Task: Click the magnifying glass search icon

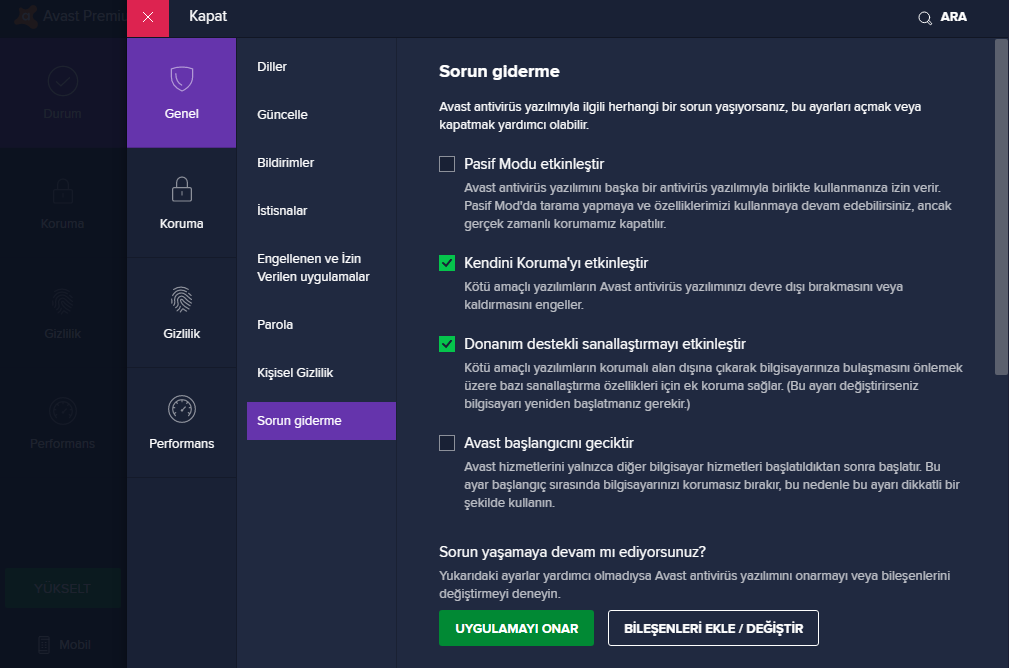Action: coord(925,18)
